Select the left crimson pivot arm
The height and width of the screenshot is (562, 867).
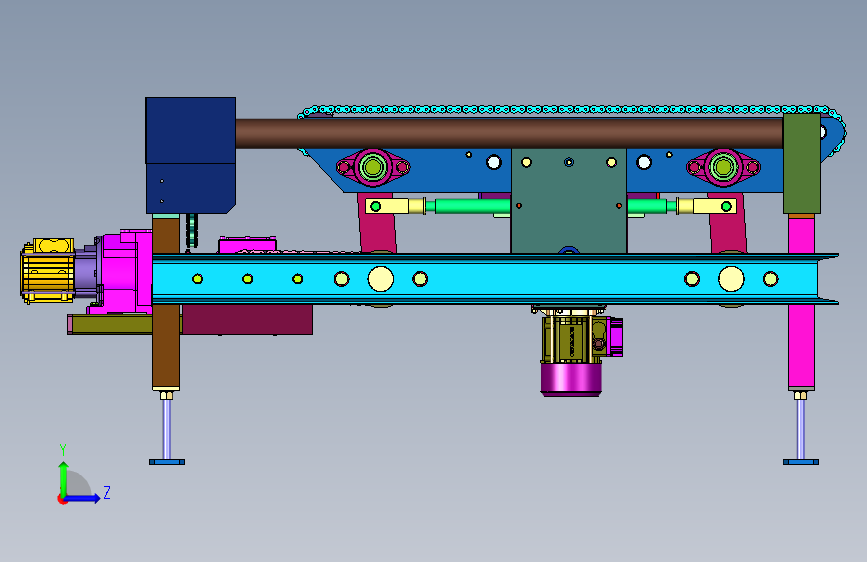click(377, 232)
